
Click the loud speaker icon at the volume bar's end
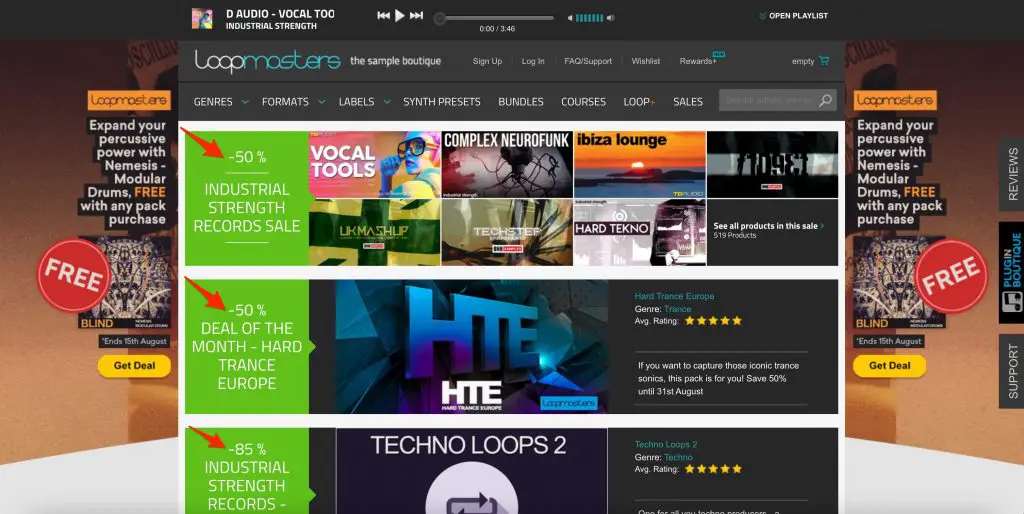click(x=610, y=18)
